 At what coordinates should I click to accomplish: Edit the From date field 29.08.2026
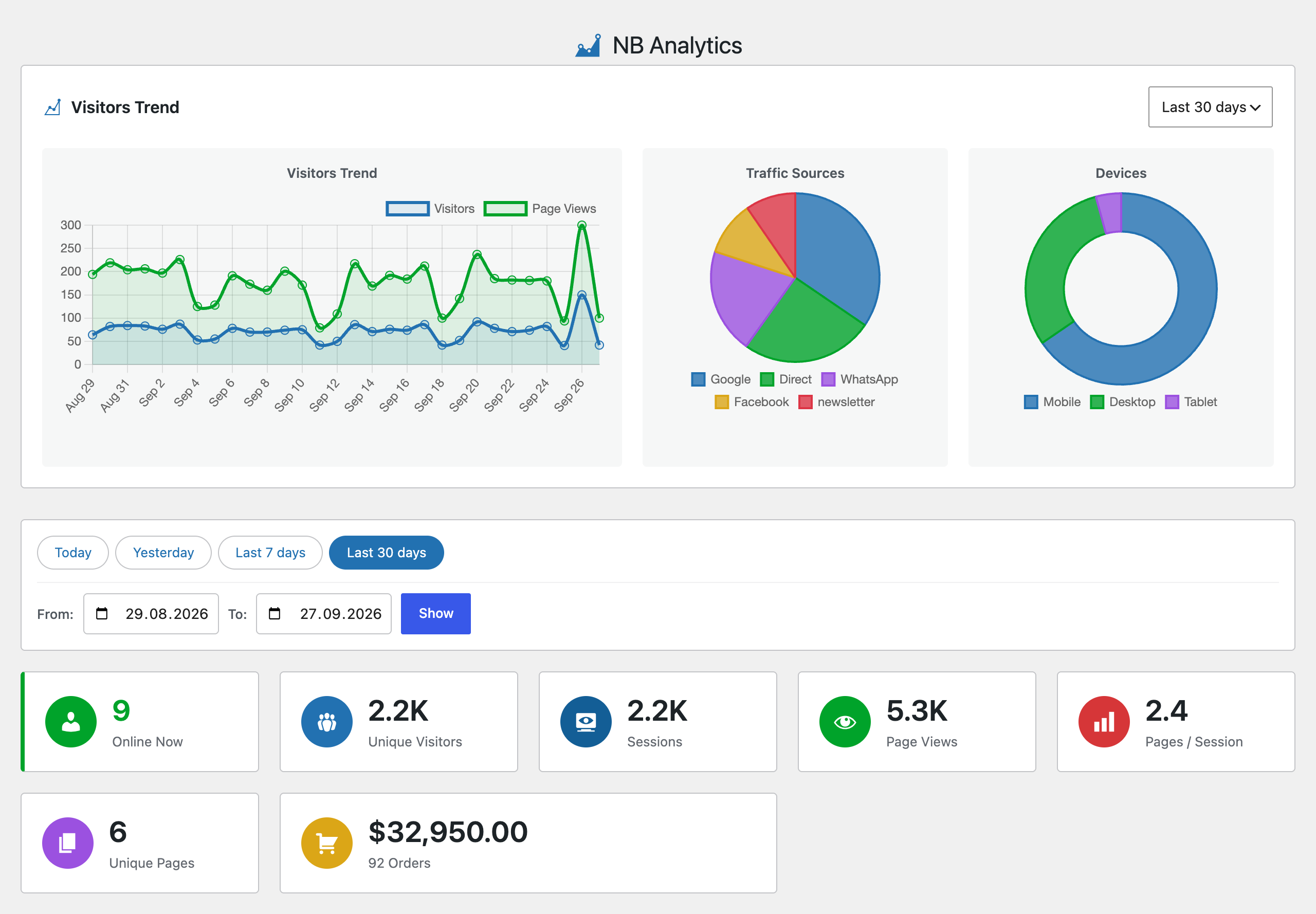(151, 613)
